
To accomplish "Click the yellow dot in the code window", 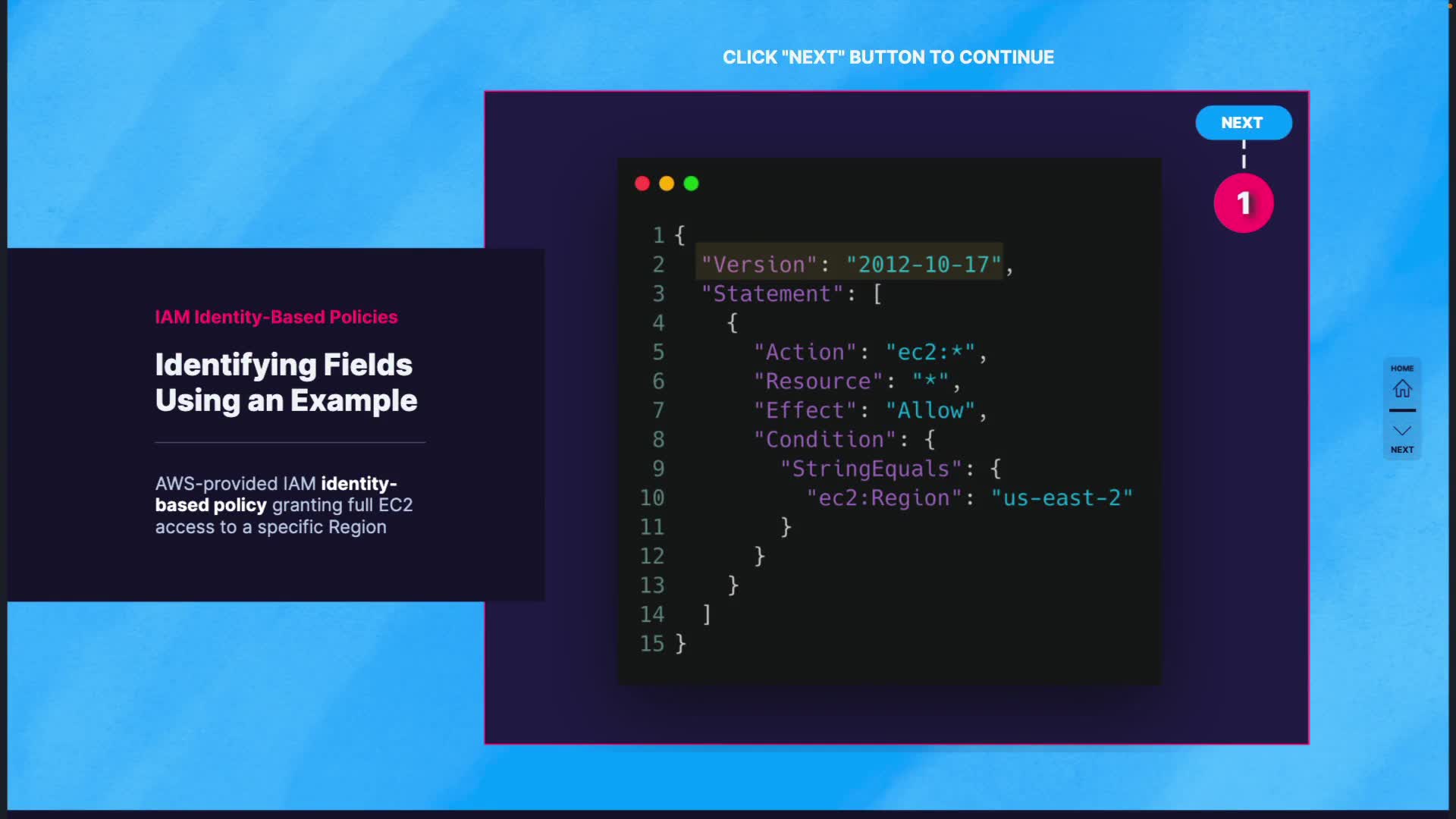I will click(667, 184).
